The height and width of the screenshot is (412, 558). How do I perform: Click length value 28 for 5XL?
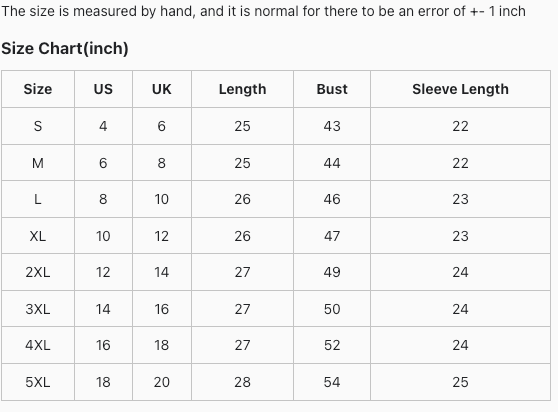click(242, 382)
